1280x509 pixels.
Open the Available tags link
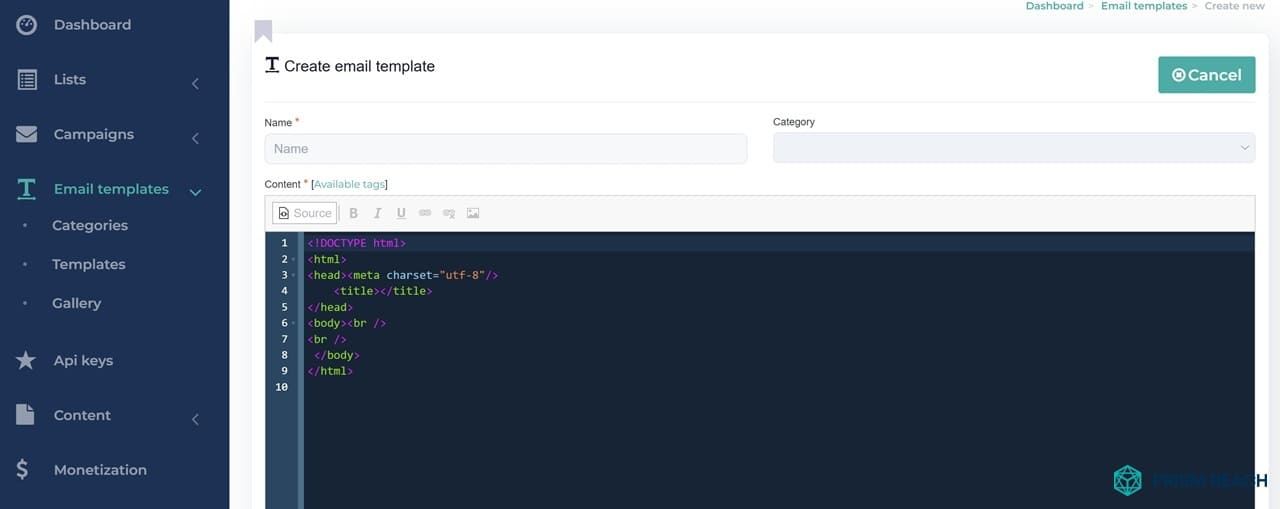coord(349,184)
